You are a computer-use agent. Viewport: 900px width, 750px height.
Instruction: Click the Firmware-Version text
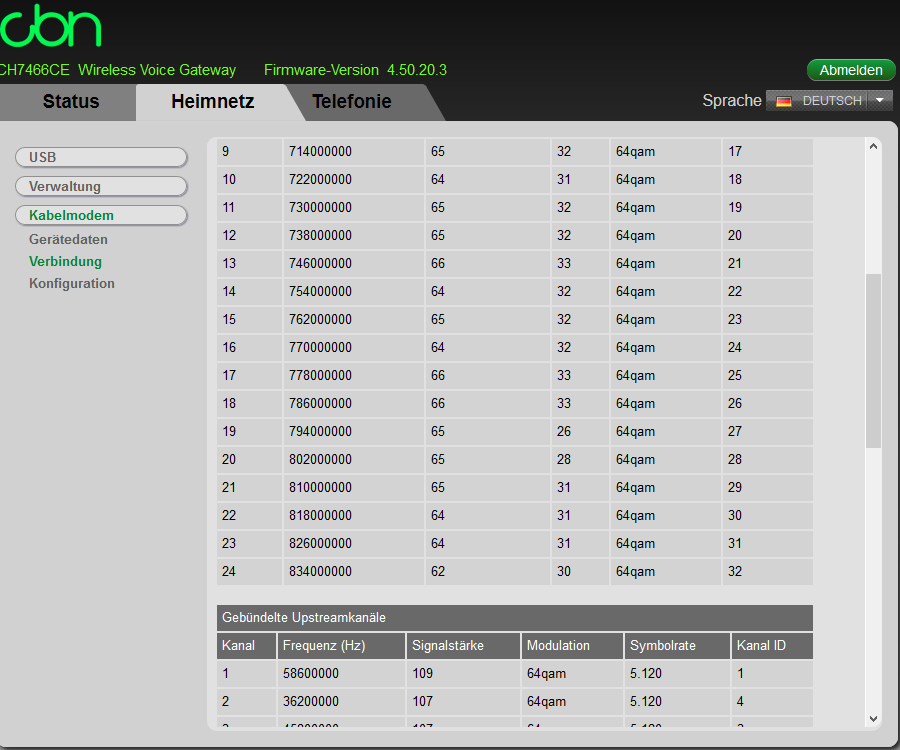pos(321,70)
